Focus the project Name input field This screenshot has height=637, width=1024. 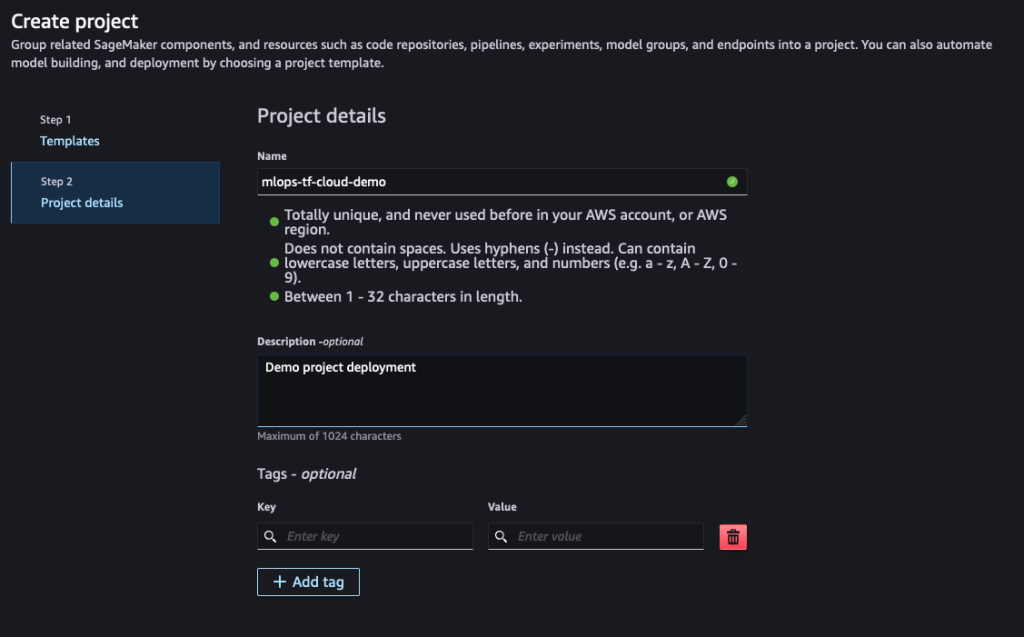(500, 182)
